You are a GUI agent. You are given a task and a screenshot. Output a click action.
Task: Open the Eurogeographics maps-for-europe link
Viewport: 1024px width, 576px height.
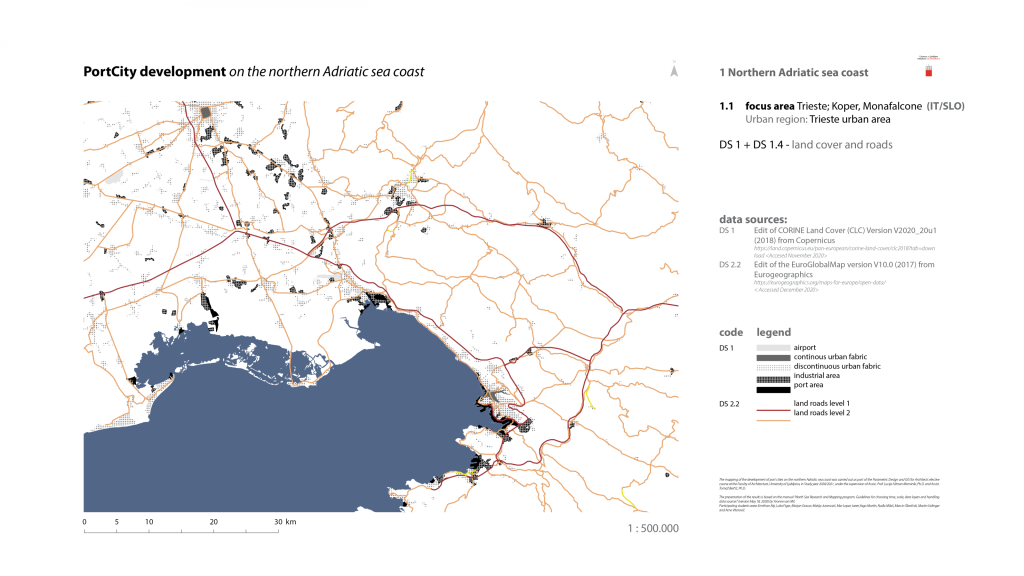coord(820,282)
